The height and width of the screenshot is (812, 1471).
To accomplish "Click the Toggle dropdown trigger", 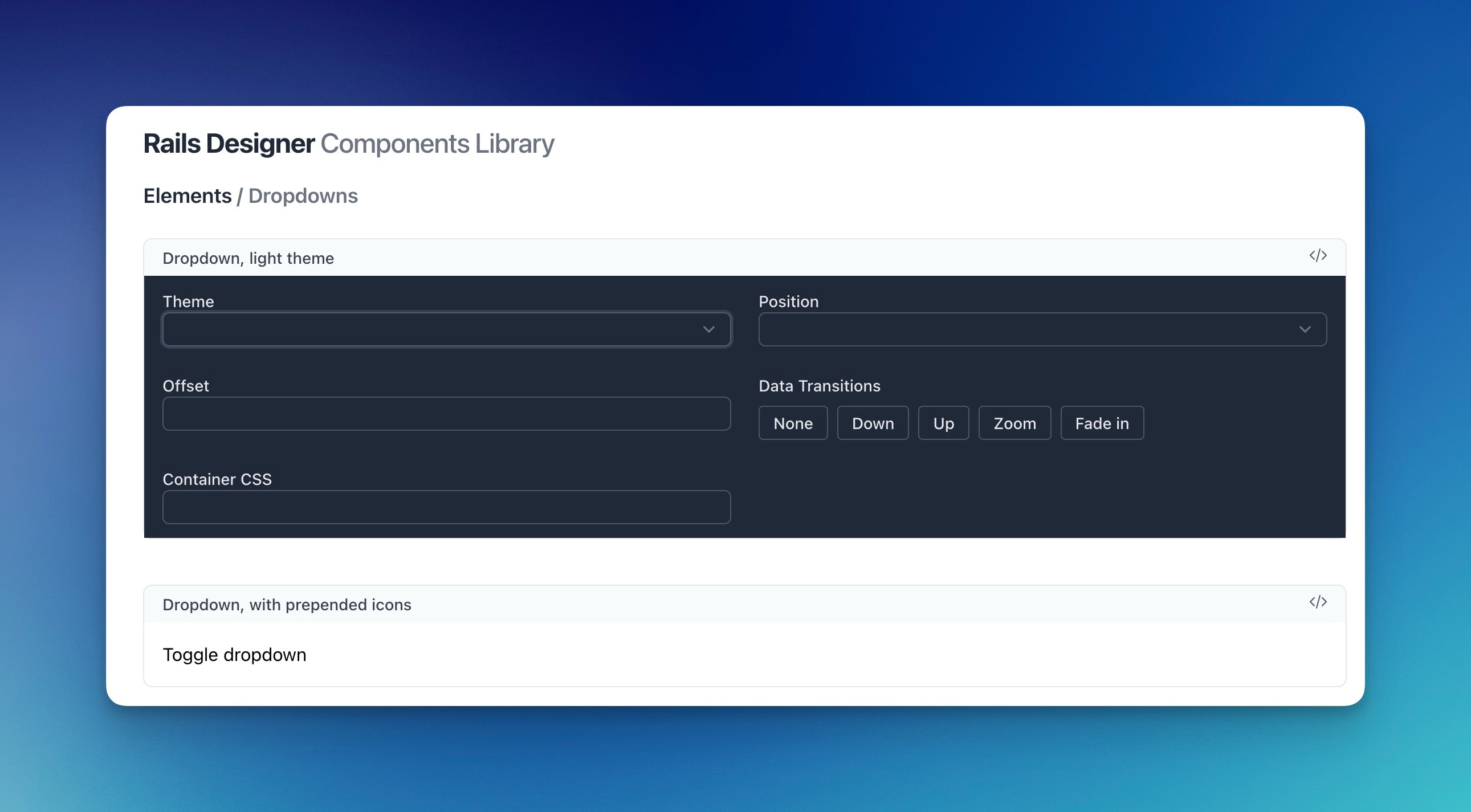I will pyautogui.click(x=234, y=654).
